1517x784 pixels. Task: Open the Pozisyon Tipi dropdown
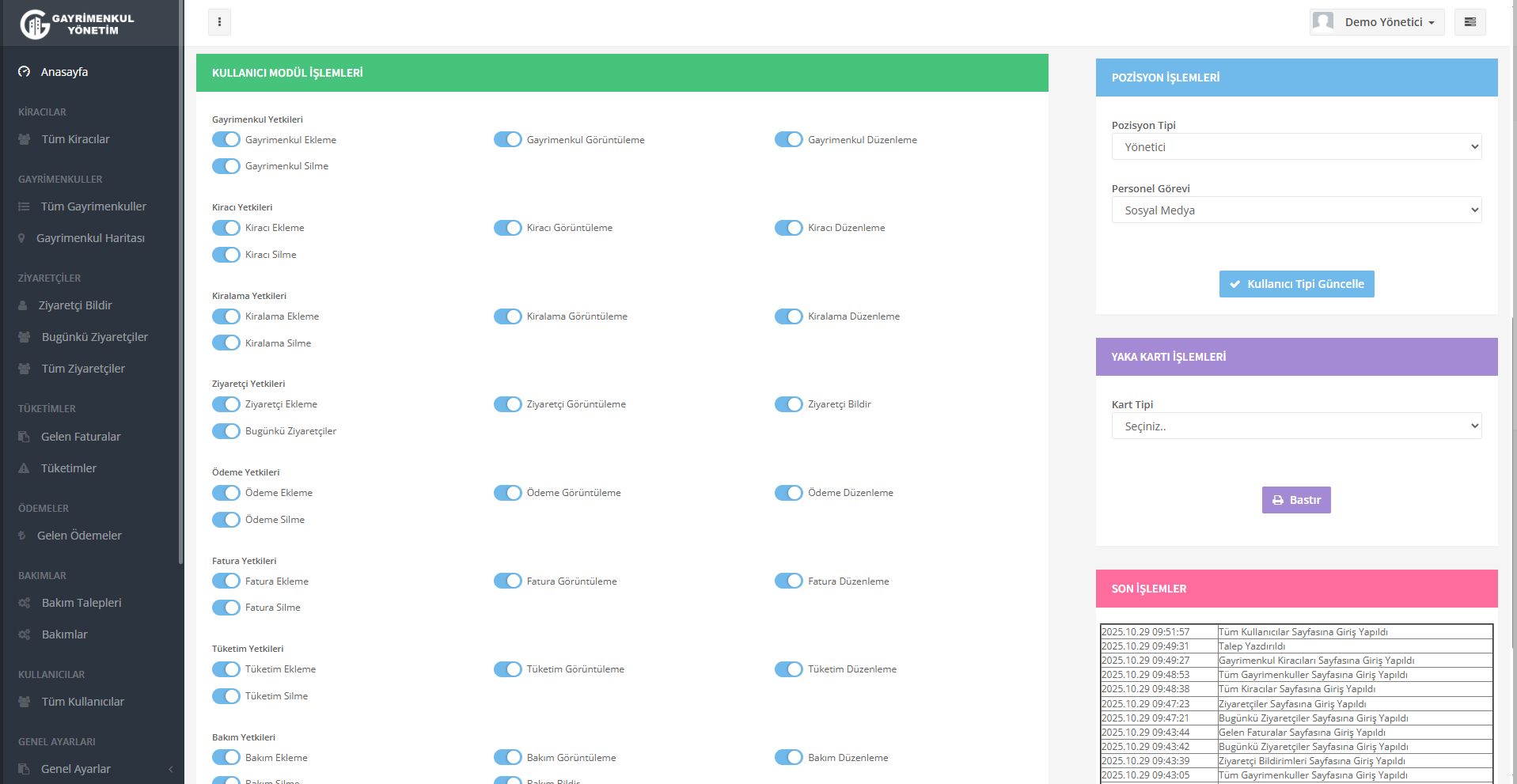point(1296,147)
